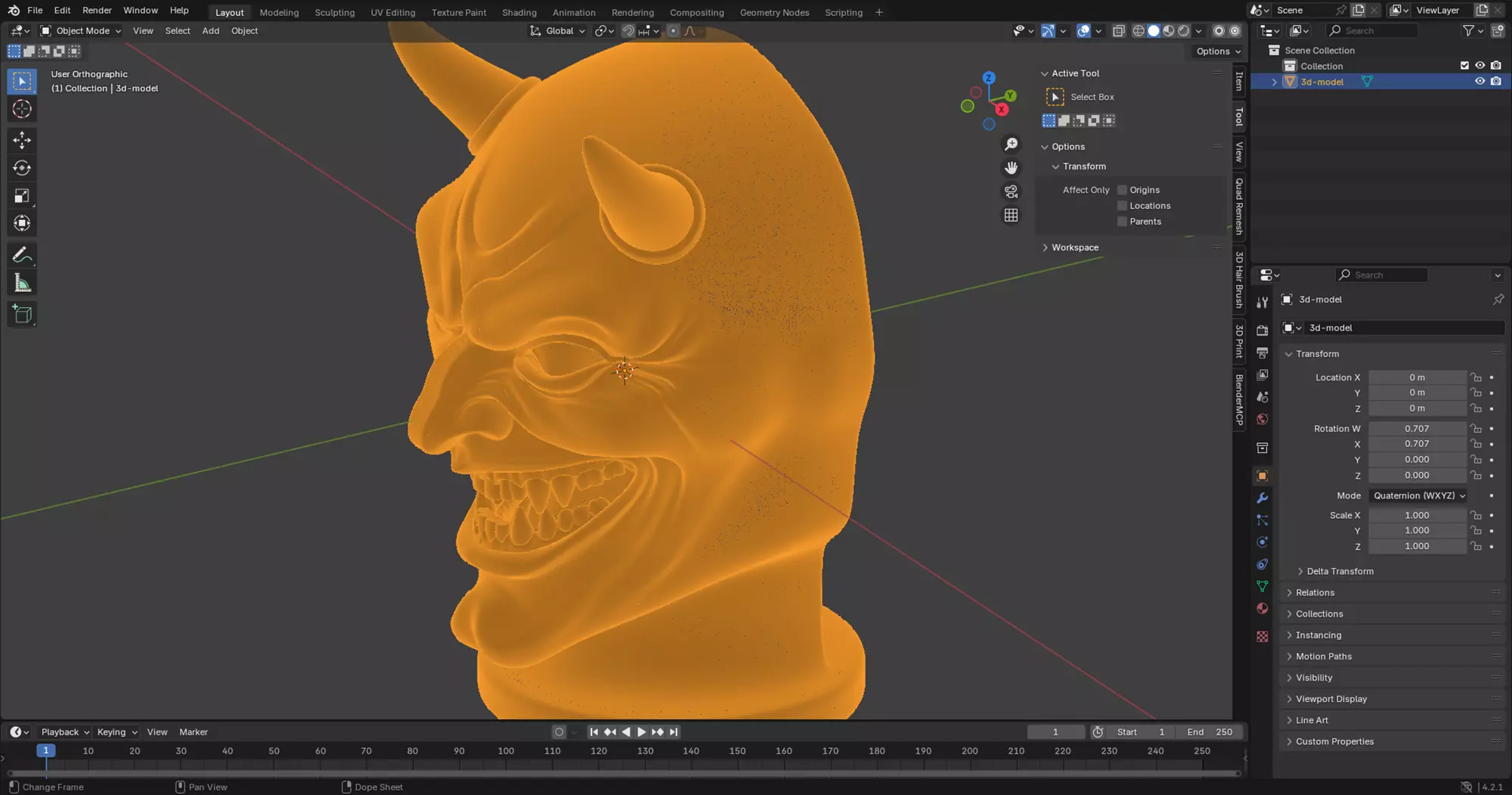Toggle Collection viewport visibility eye

coord(1479,66)
